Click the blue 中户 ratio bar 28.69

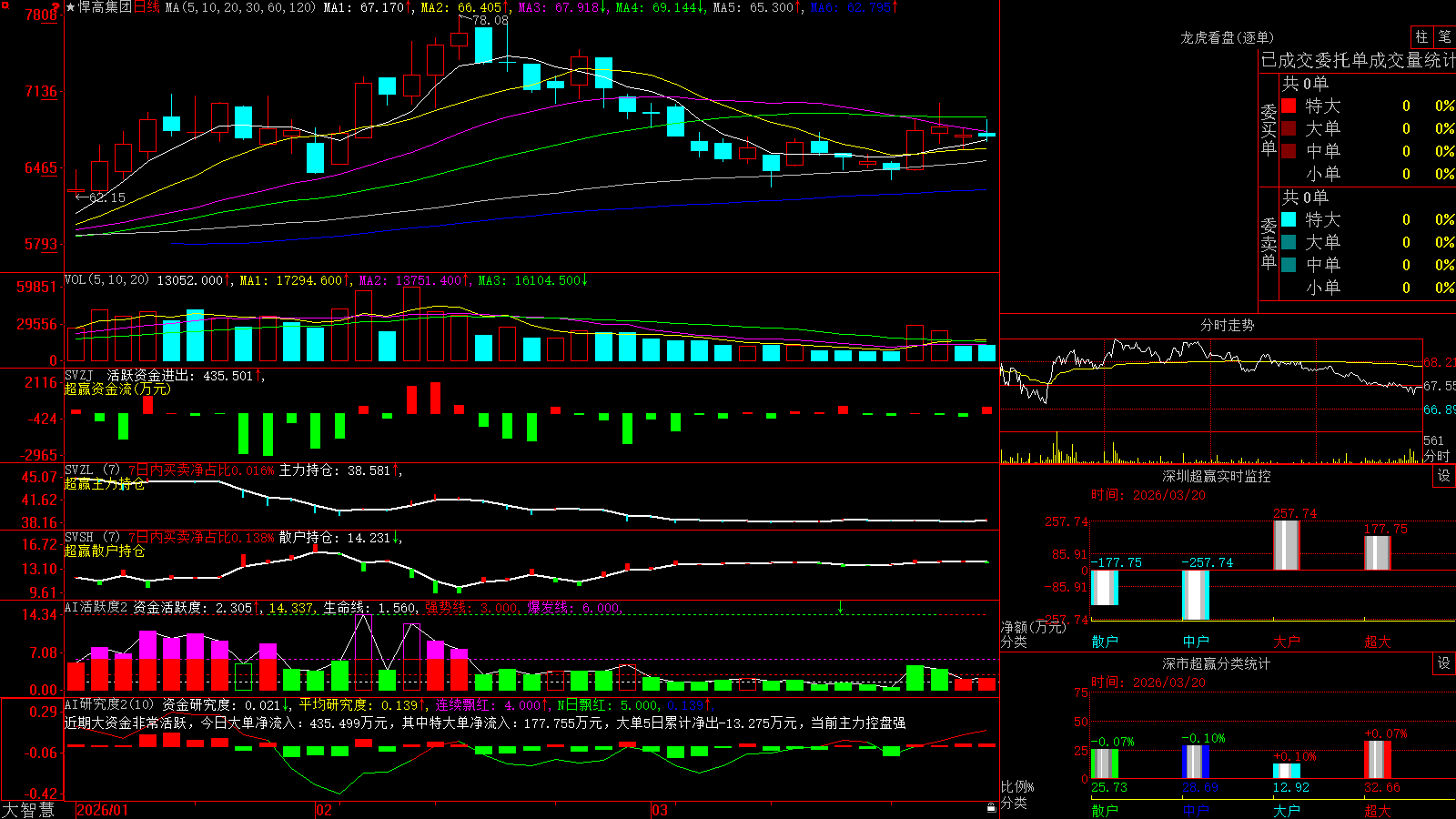coord(1196,762)
